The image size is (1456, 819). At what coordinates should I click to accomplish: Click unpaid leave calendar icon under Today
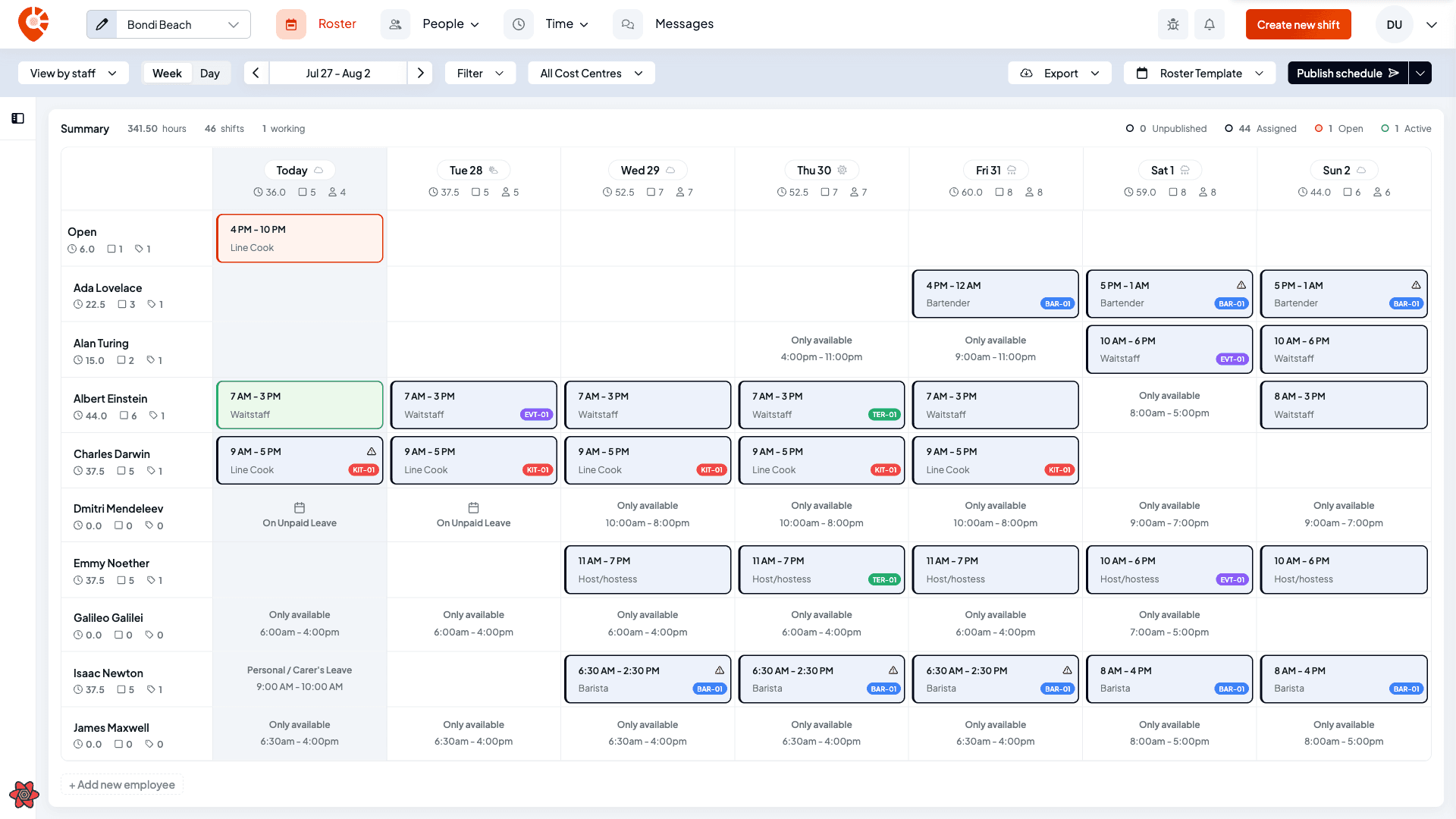(300, 507)
